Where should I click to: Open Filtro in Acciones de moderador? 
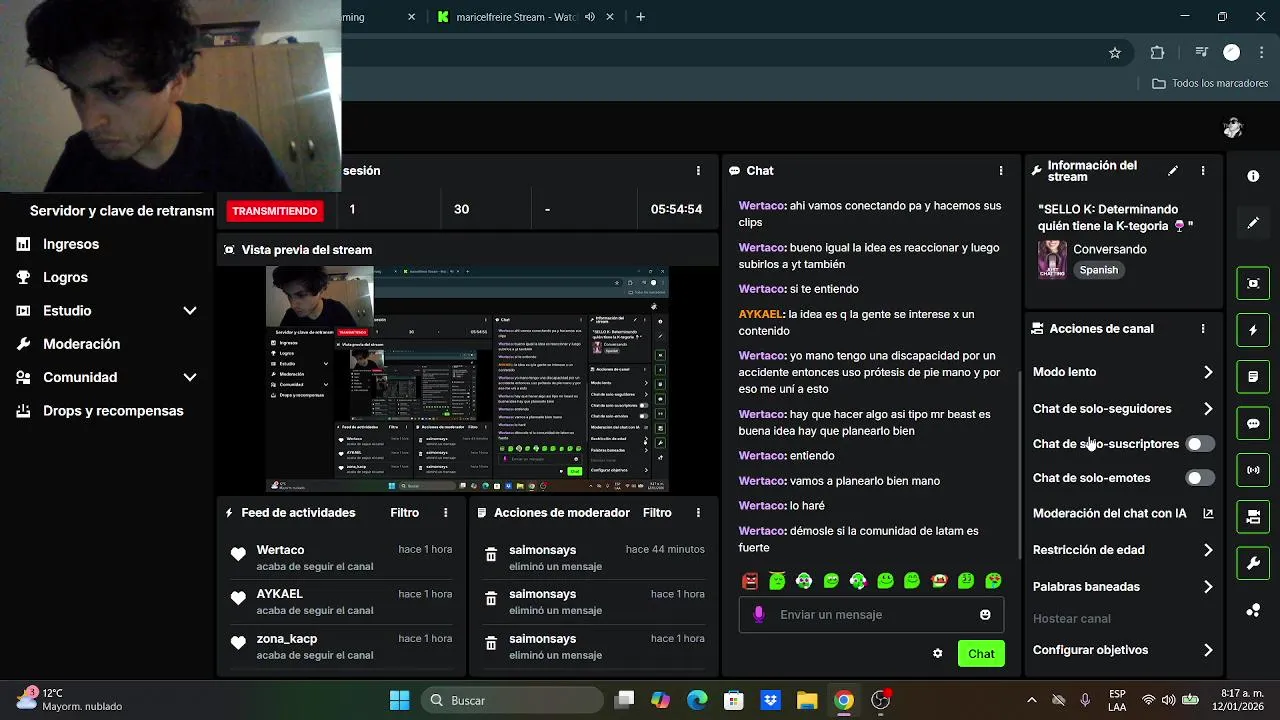(x=657, y=513)
